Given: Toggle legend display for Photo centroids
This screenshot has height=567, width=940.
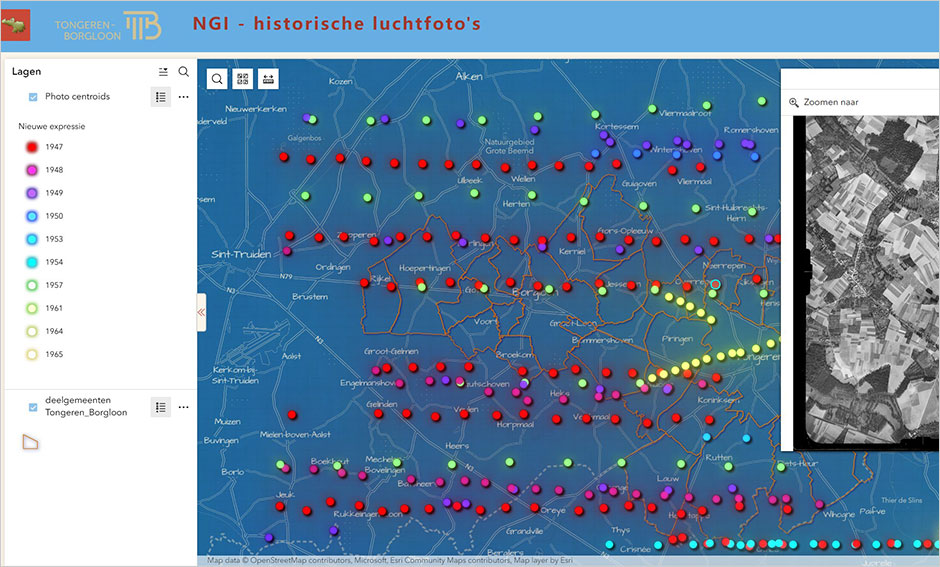Looking at the screenshot, I should (x=160, y=97).
